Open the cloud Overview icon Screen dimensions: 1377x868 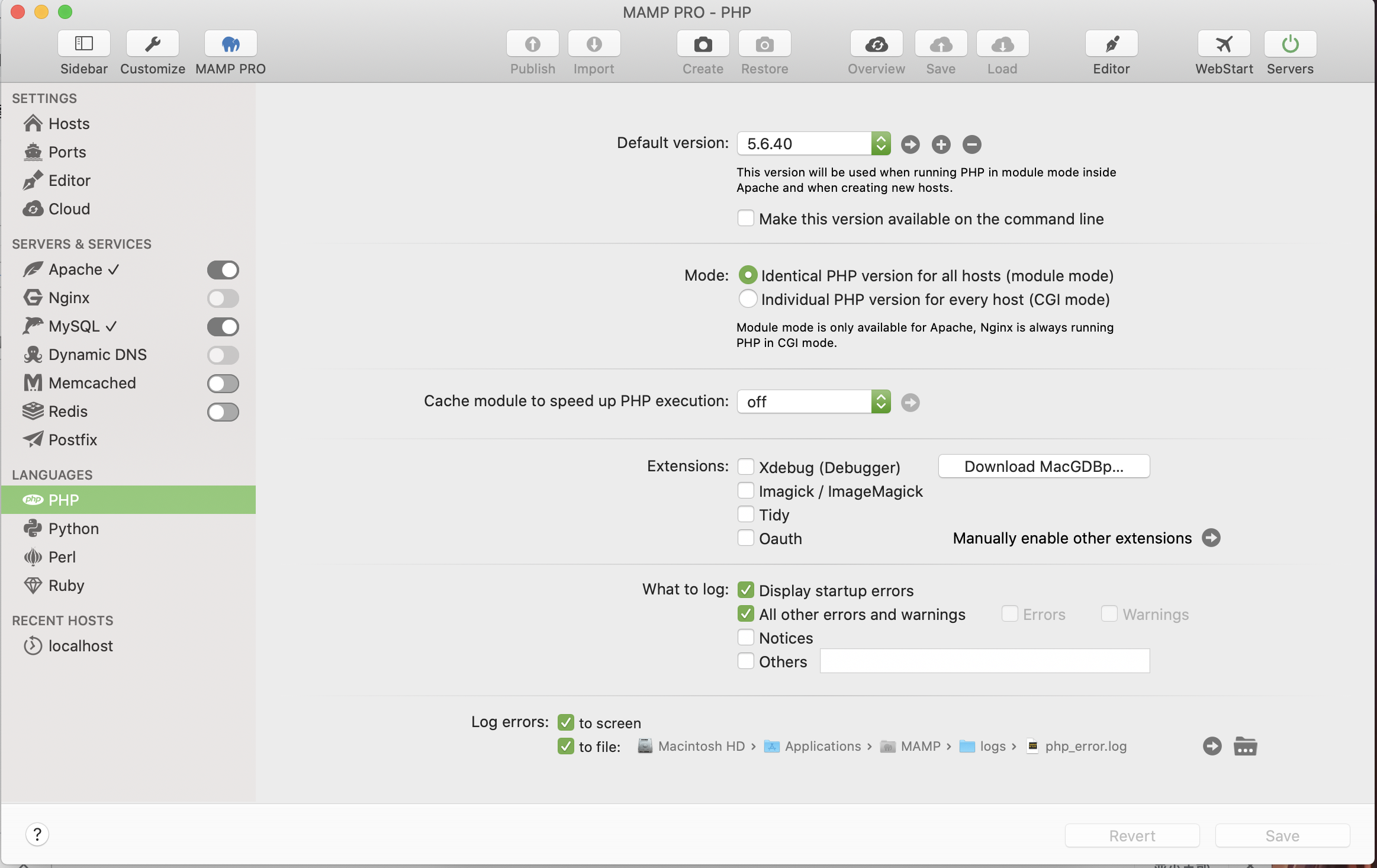(x=877, y=44)
